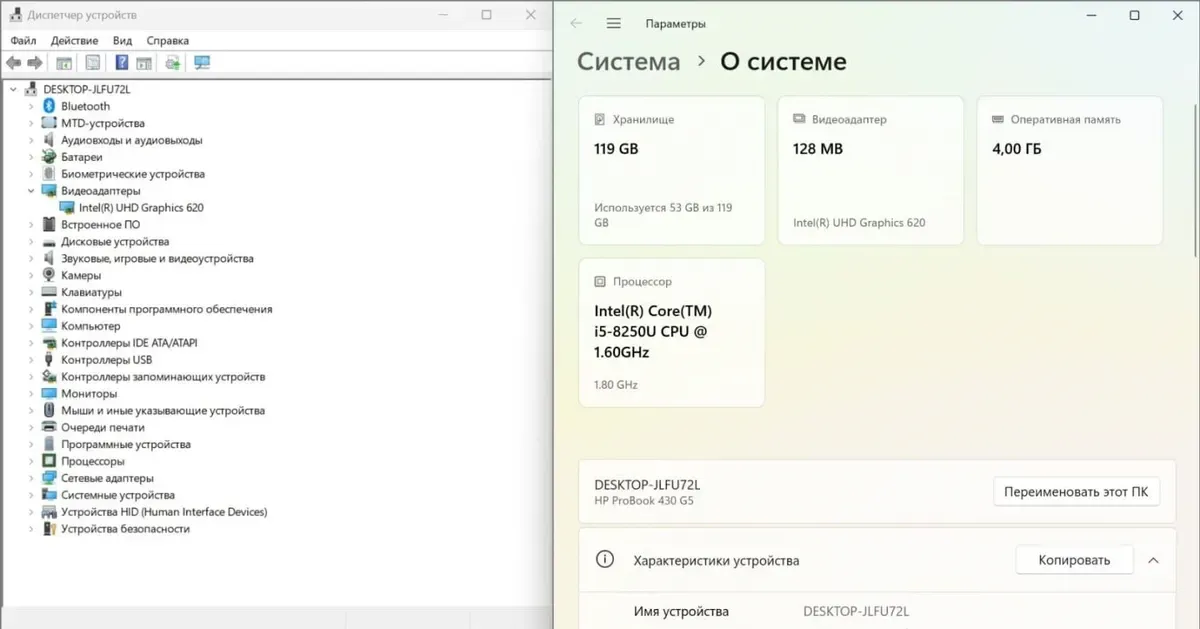
Task: Click the update driver toolbar icon
Action: tap(173, 63)
